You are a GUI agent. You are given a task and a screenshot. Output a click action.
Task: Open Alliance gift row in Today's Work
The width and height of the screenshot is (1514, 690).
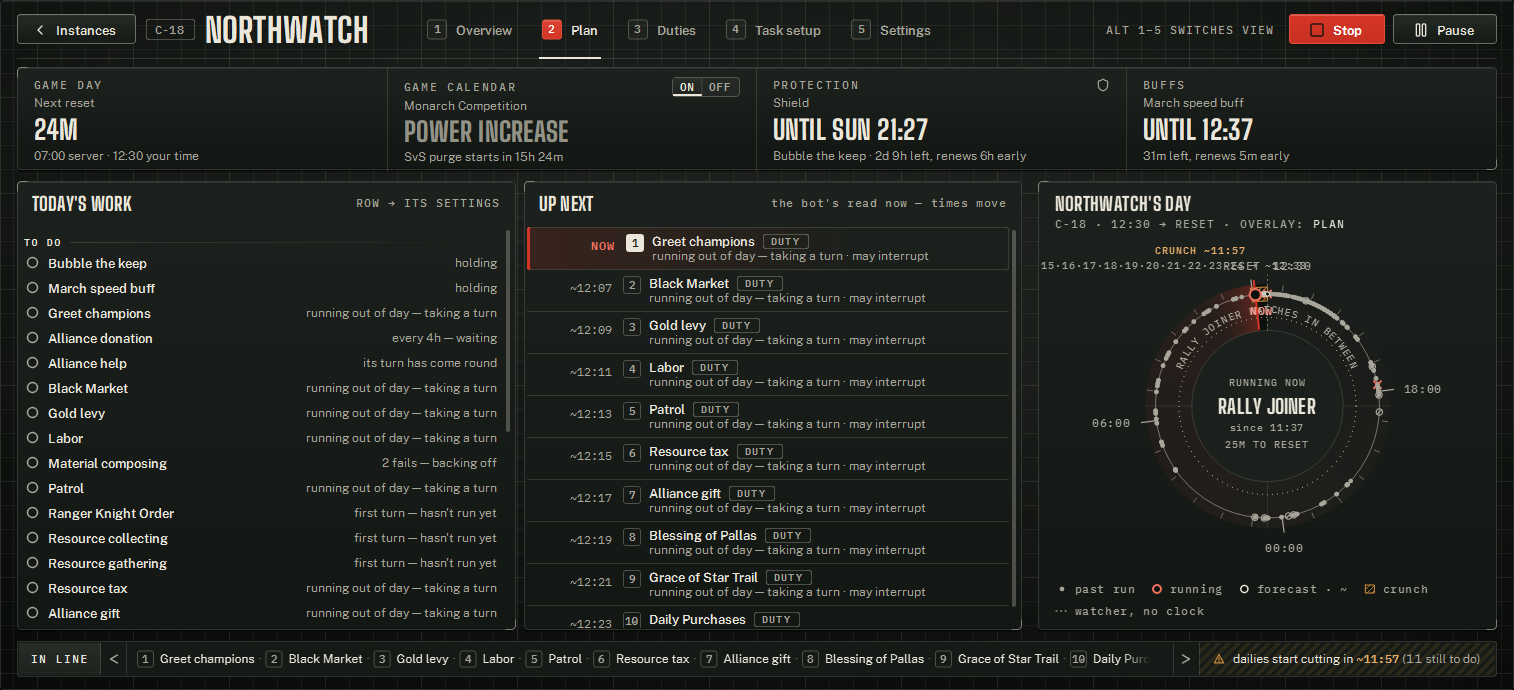pyautogui.click(x=263, y=613)
